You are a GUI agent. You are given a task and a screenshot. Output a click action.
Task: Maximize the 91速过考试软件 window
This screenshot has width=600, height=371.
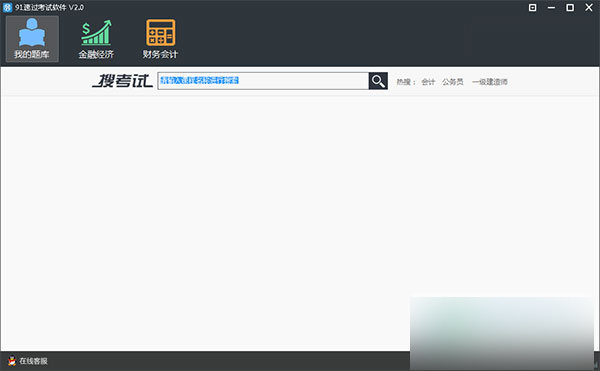(x=570, y=8)
